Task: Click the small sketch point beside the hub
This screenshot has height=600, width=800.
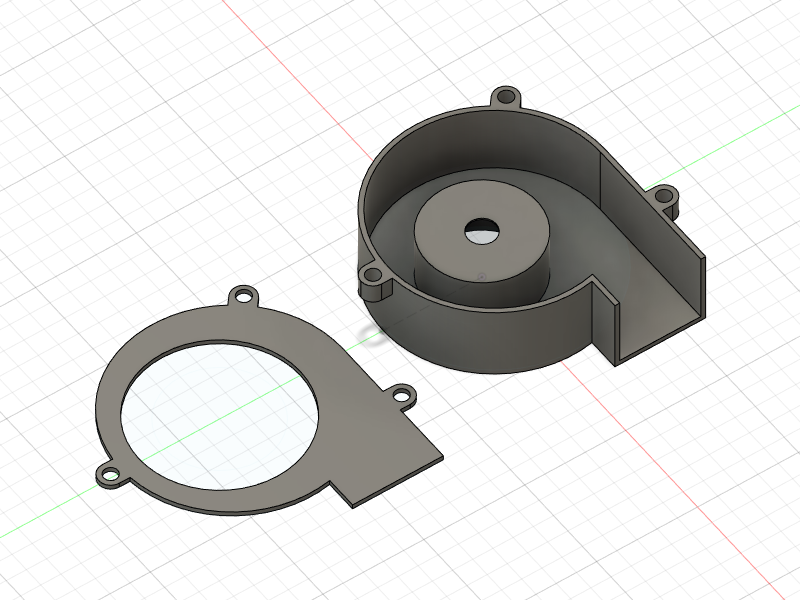Action: [482, 277]
